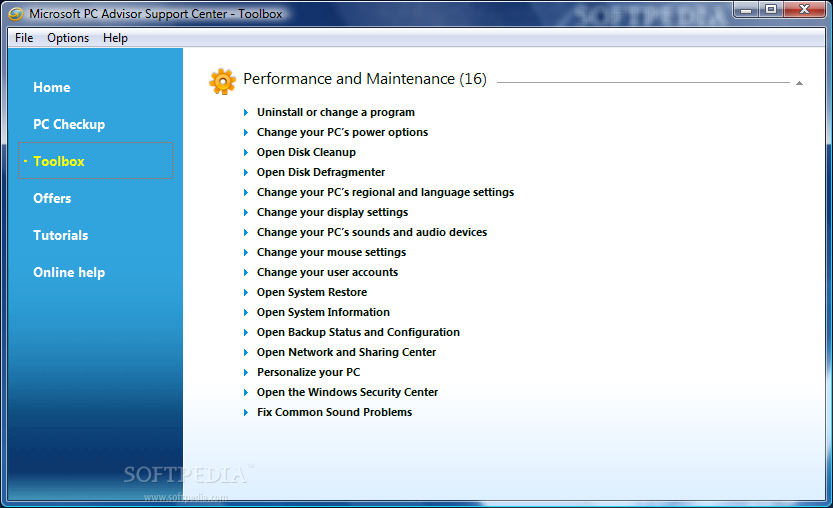
Task: Open the File menu
Action: [x=24, y=38]
